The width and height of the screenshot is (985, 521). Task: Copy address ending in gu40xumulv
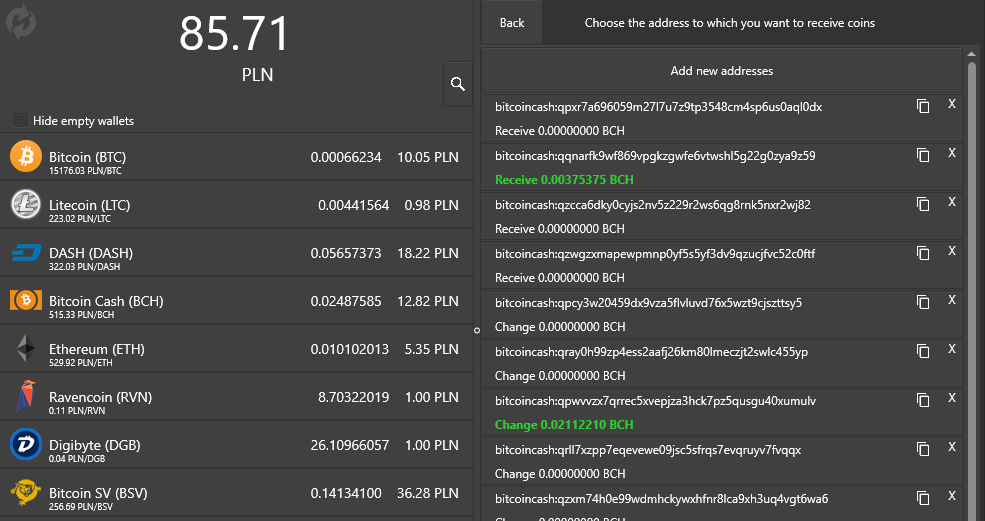pyautogui.click(x=923, y=400)
